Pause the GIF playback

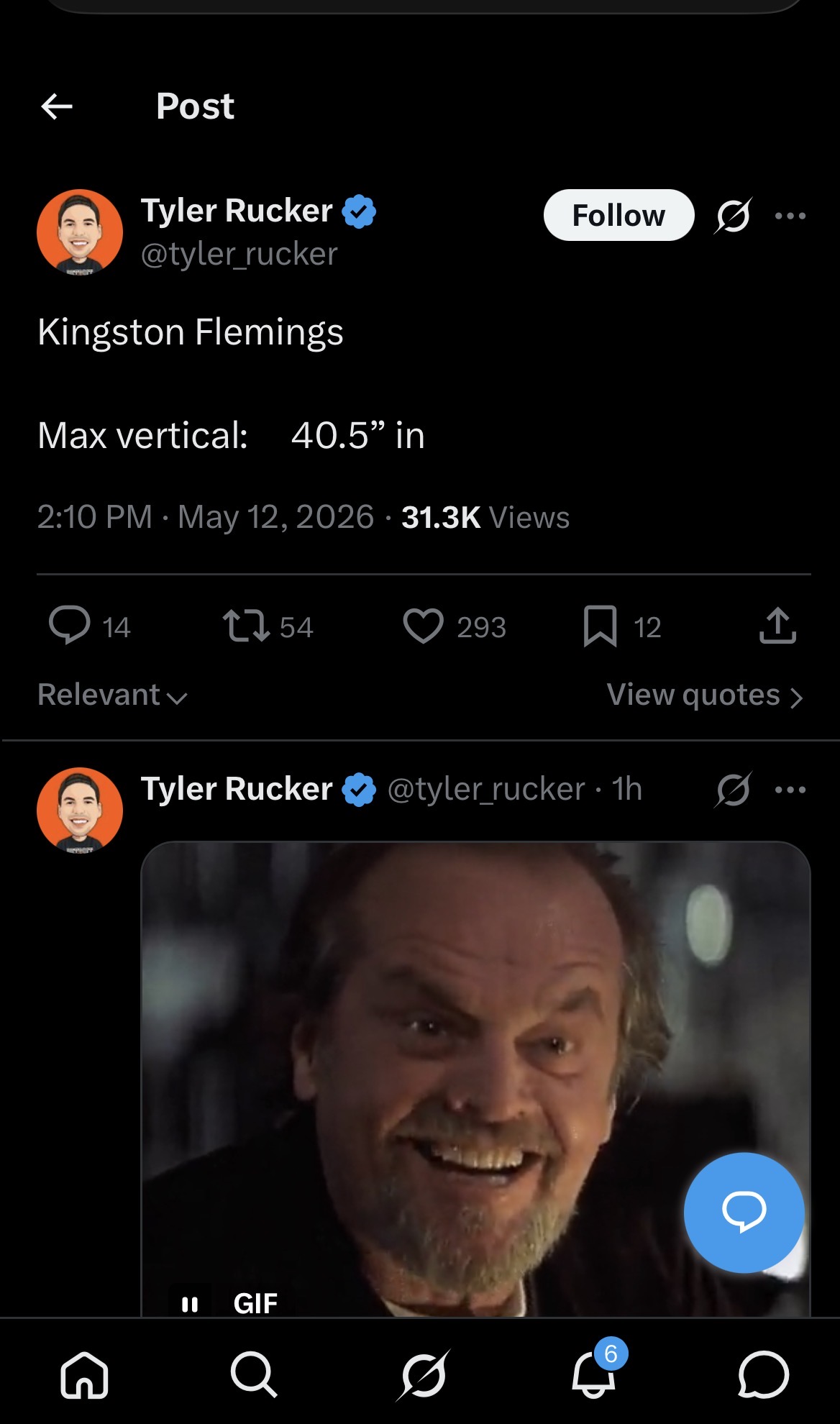point(190,1303)
